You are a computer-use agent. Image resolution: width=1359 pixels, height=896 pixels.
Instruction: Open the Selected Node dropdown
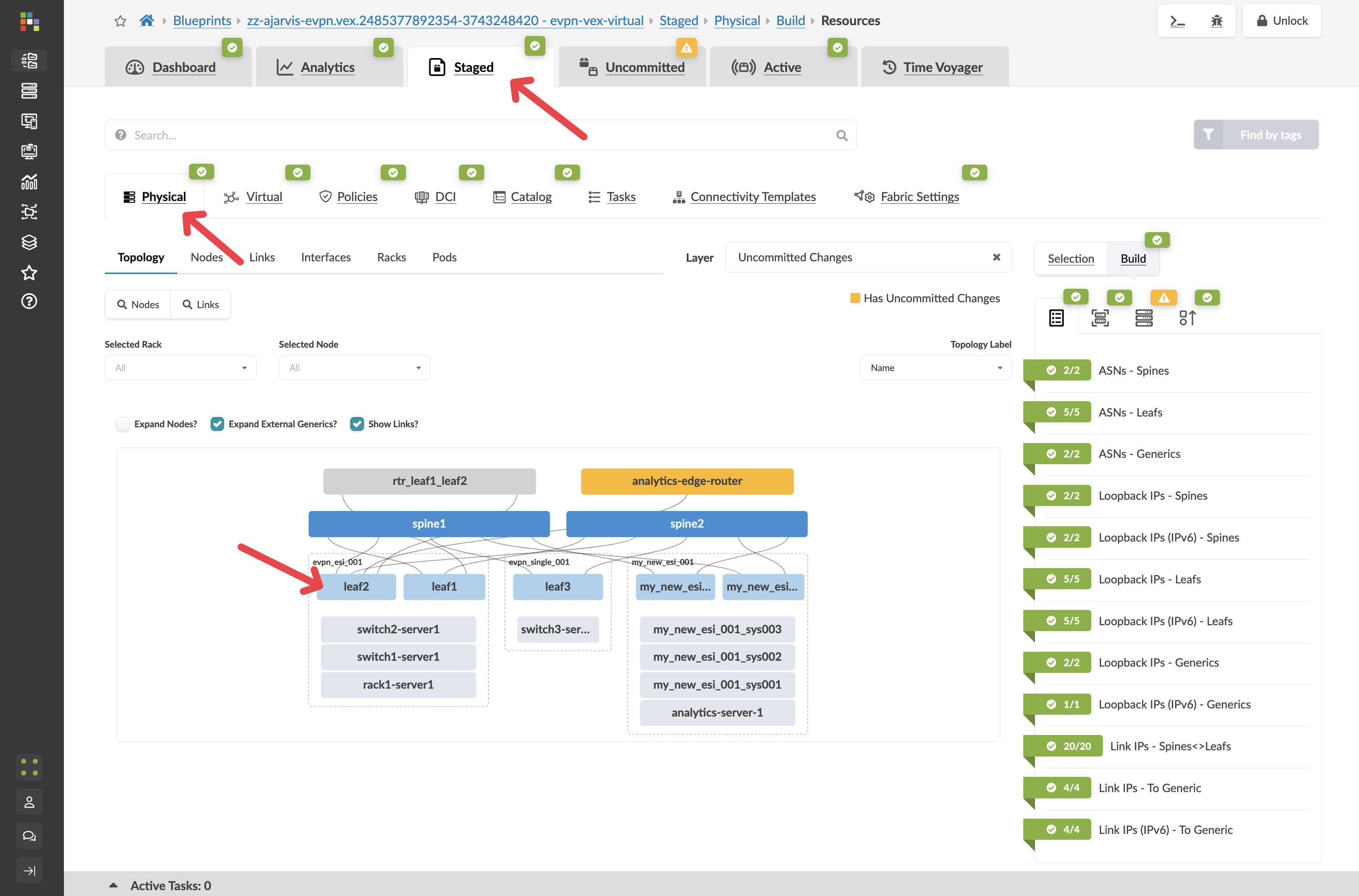click(x=354, y=367)
